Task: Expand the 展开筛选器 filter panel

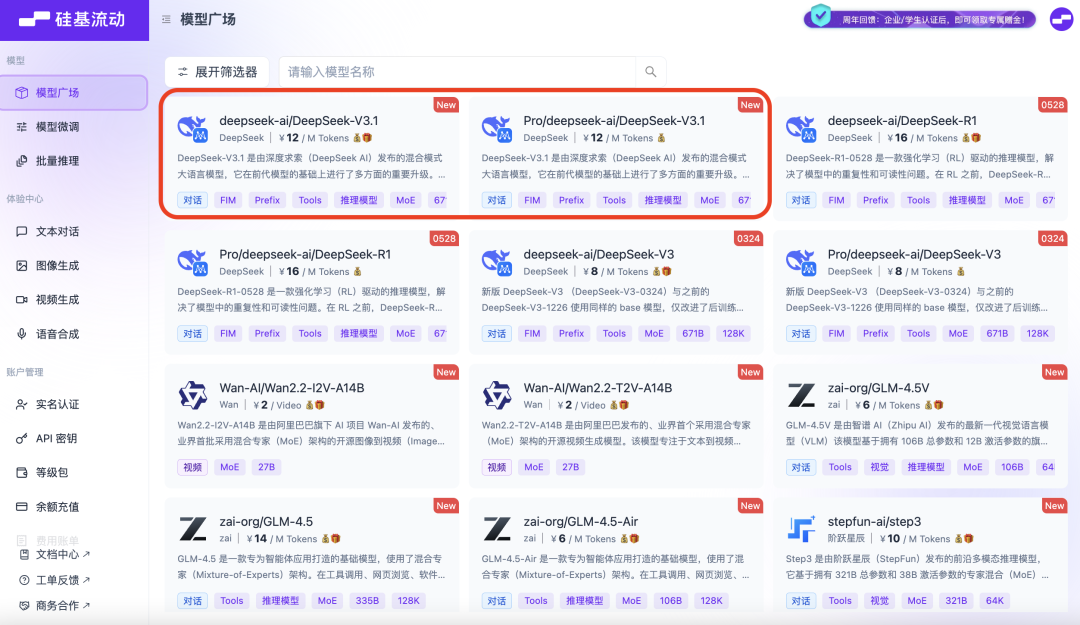Action: [x=215, y=72]
